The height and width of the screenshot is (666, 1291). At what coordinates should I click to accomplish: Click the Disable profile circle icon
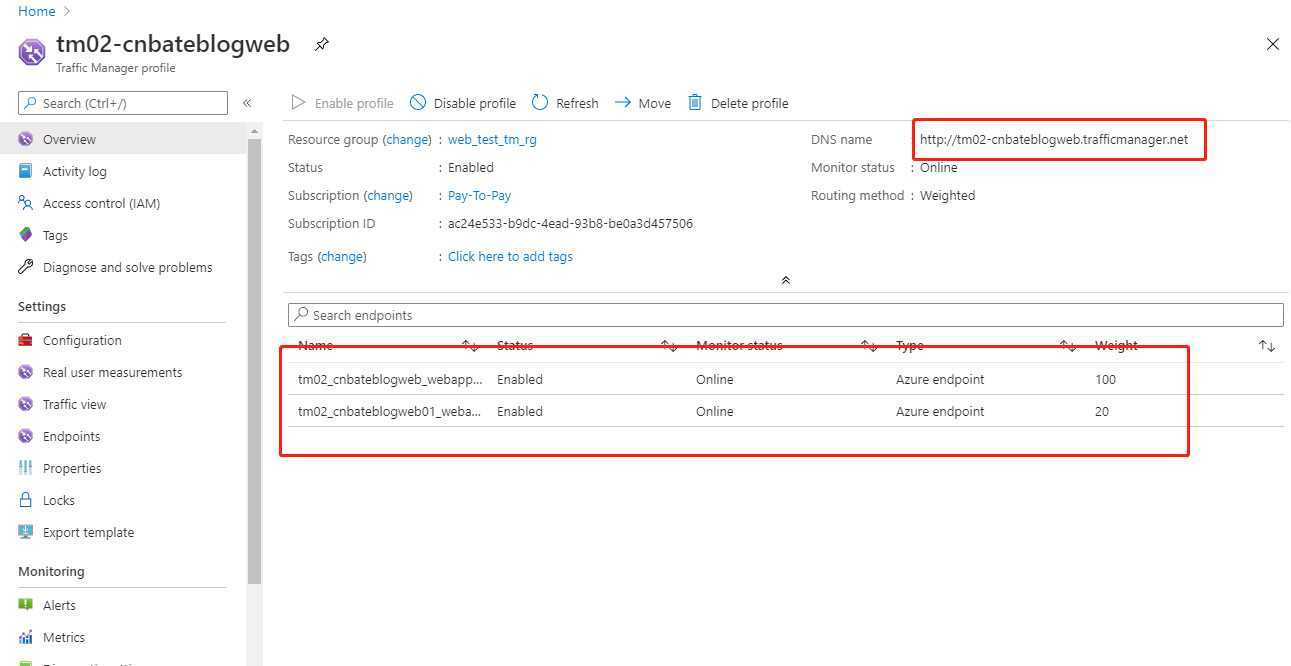click(x=418, y=102)
